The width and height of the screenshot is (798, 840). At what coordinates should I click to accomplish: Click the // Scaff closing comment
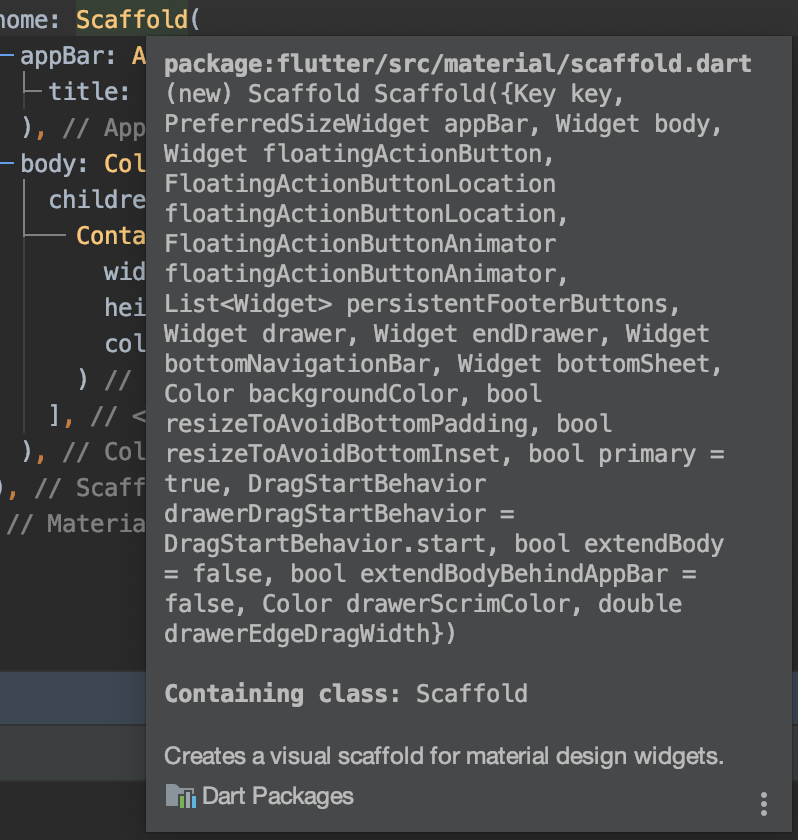pos(89,488)
